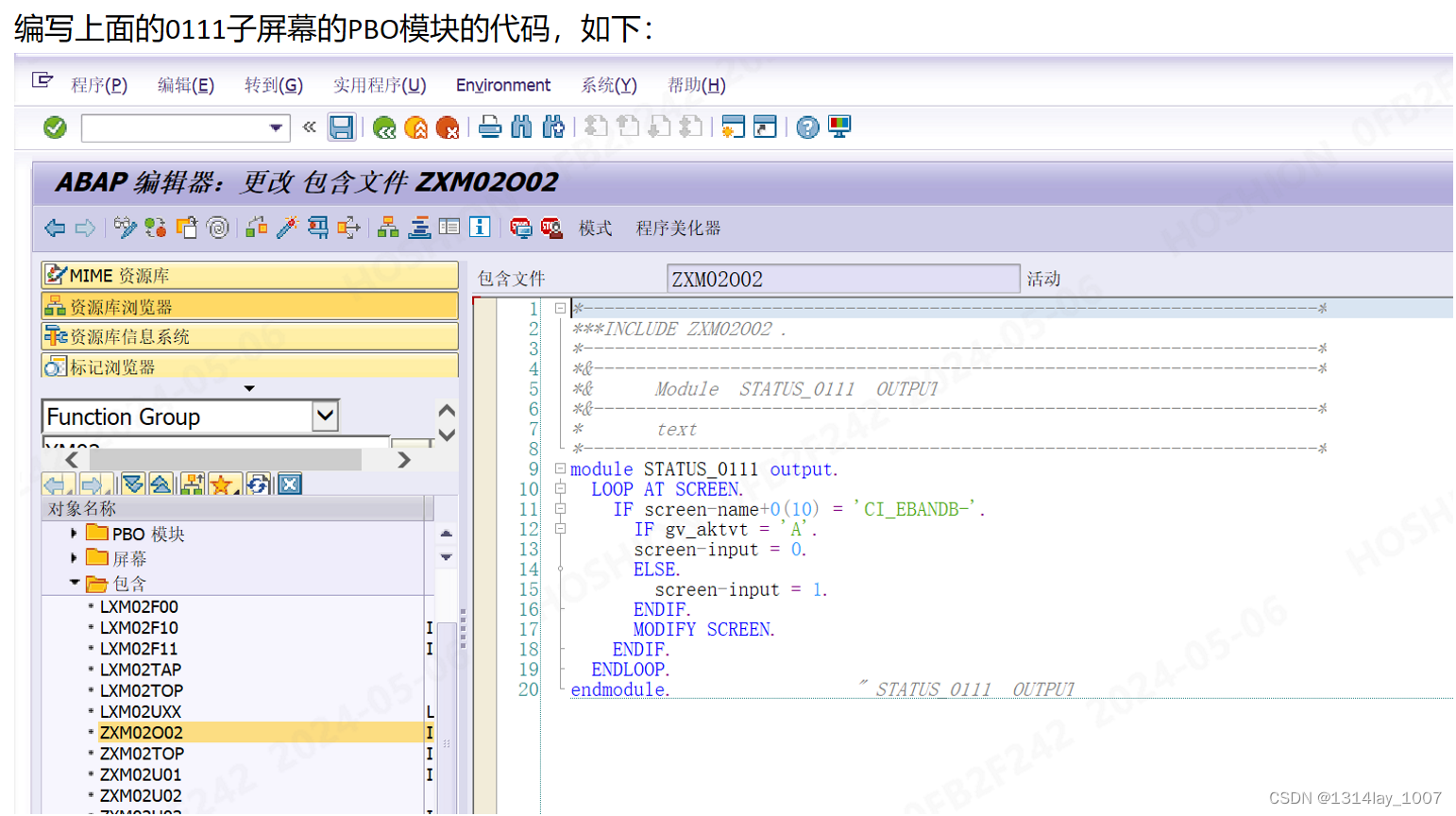Image resolution: width=1456 pixels, height=816 pixels.
Task: Open the 转到(G) menu
Action: click(274, 85)
